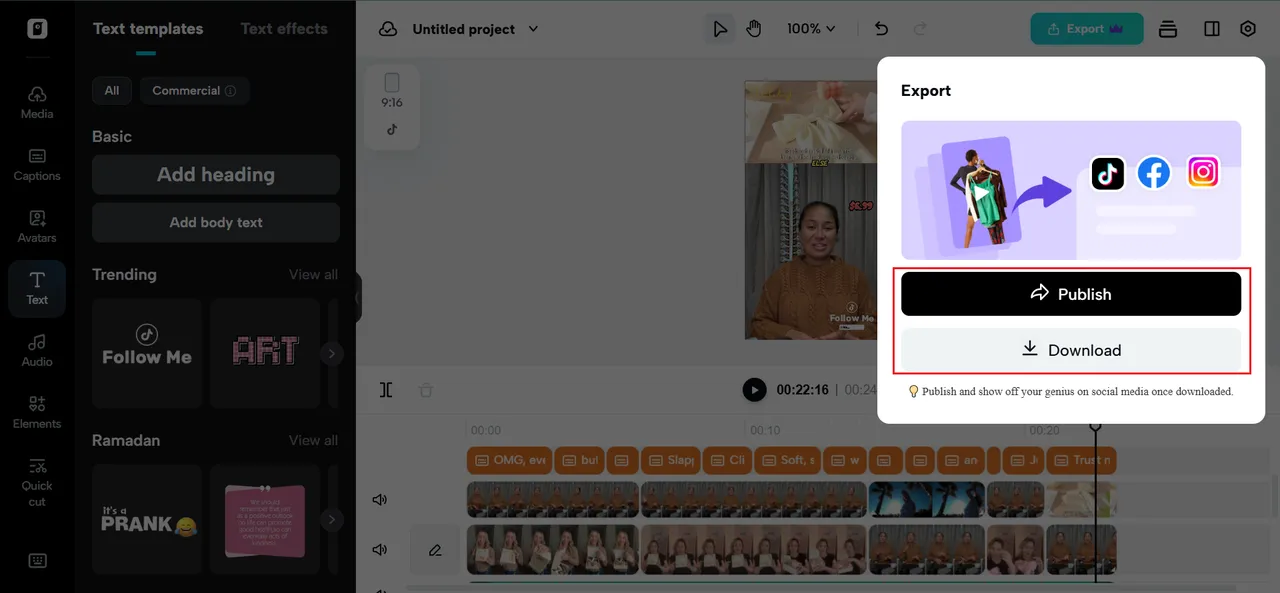Click View all next to Trending
This screenshot has height=593, width=1280.
313,275
